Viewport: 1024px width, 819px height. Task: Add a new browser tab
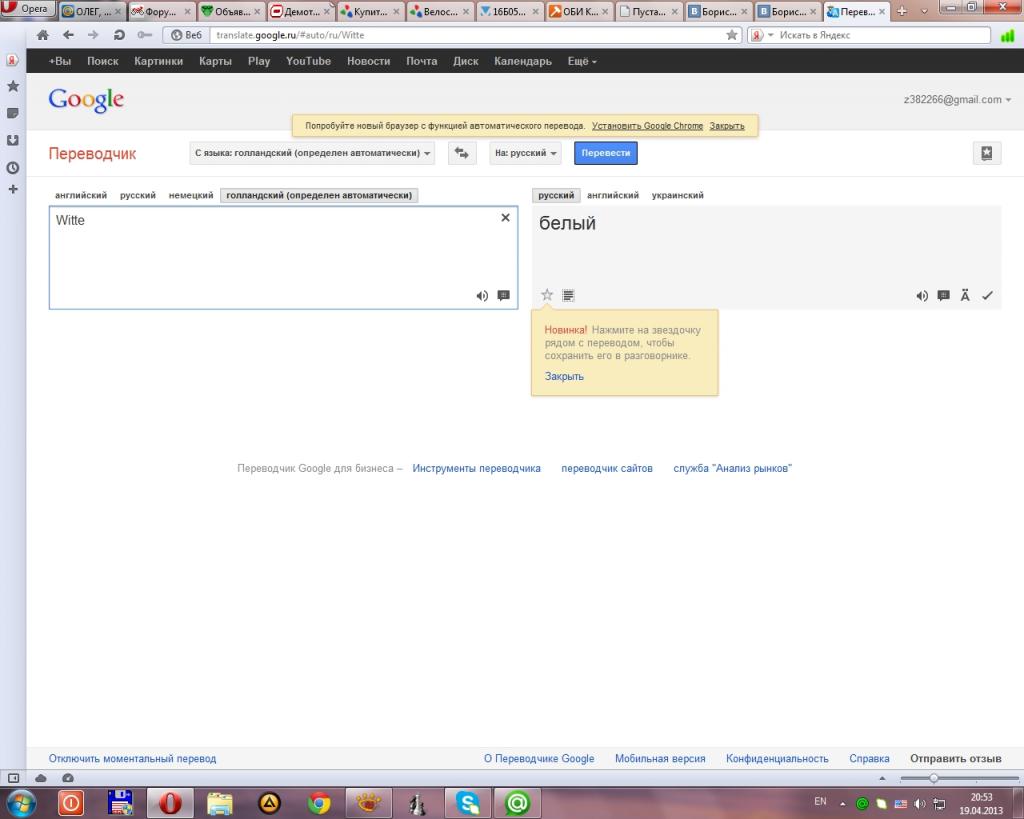pyautogui.click(x=902, y=11)
